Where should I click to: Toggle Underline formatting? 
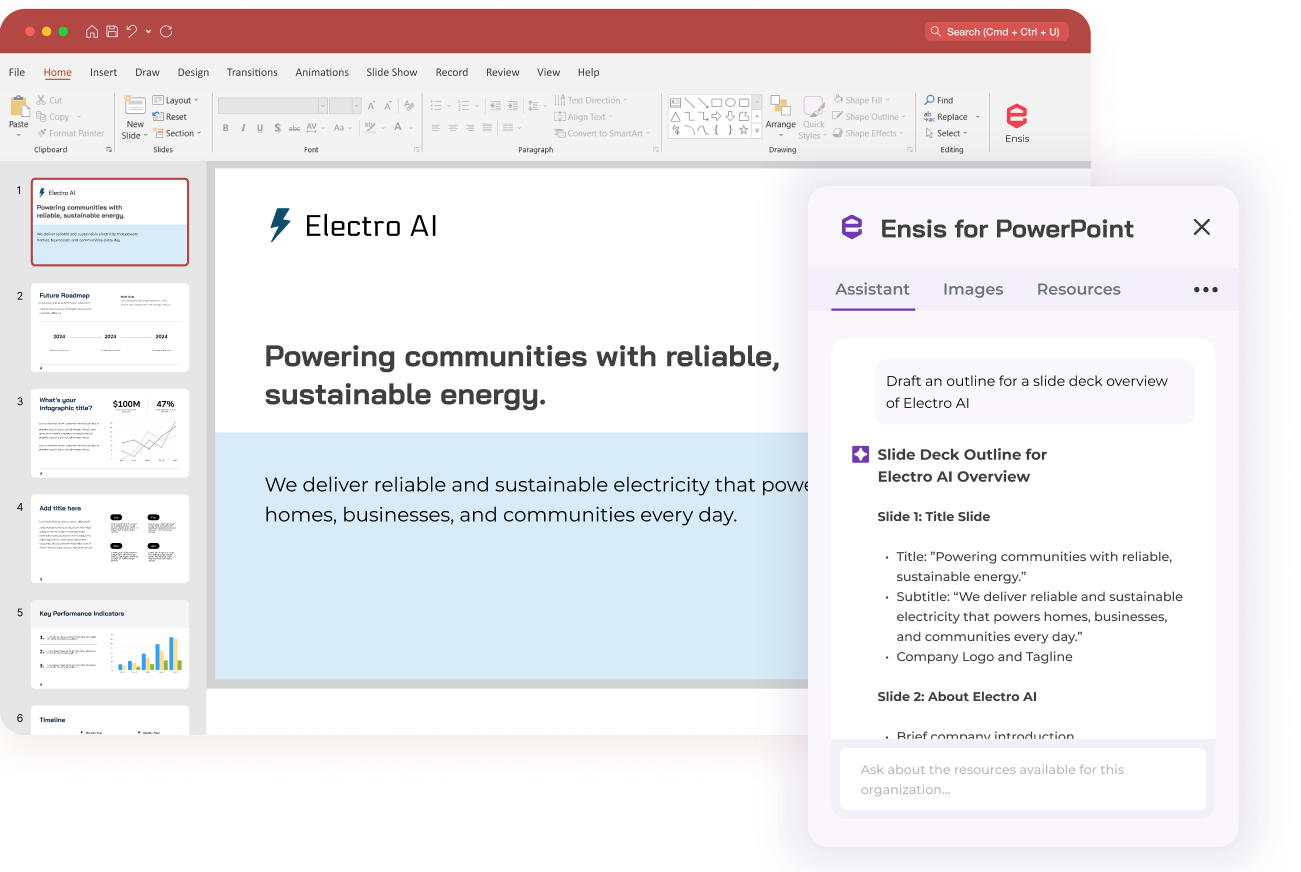(x=260, y=128)
